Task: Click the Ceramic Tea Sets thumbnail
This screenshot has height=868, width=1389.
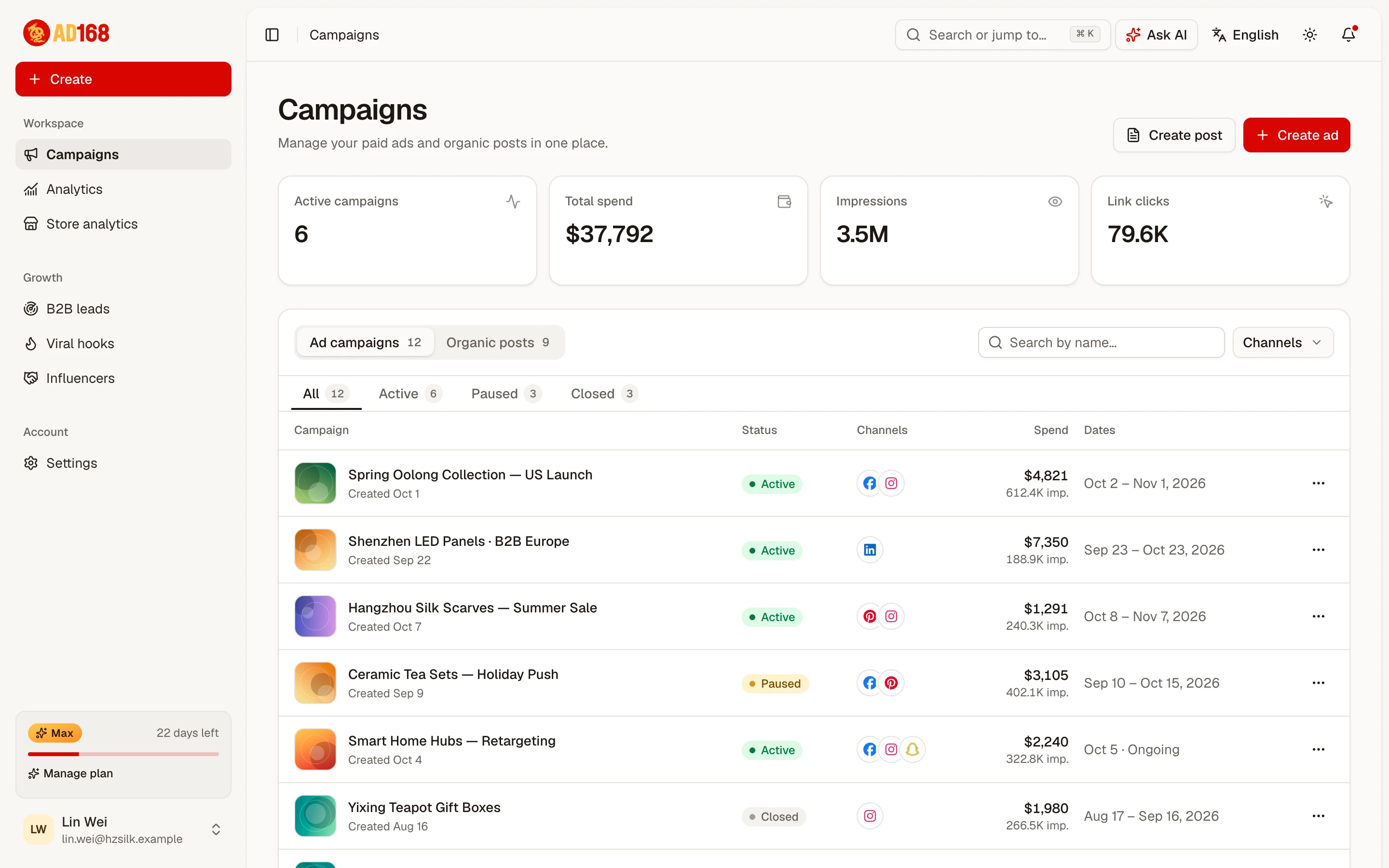Action: [315, 683]
